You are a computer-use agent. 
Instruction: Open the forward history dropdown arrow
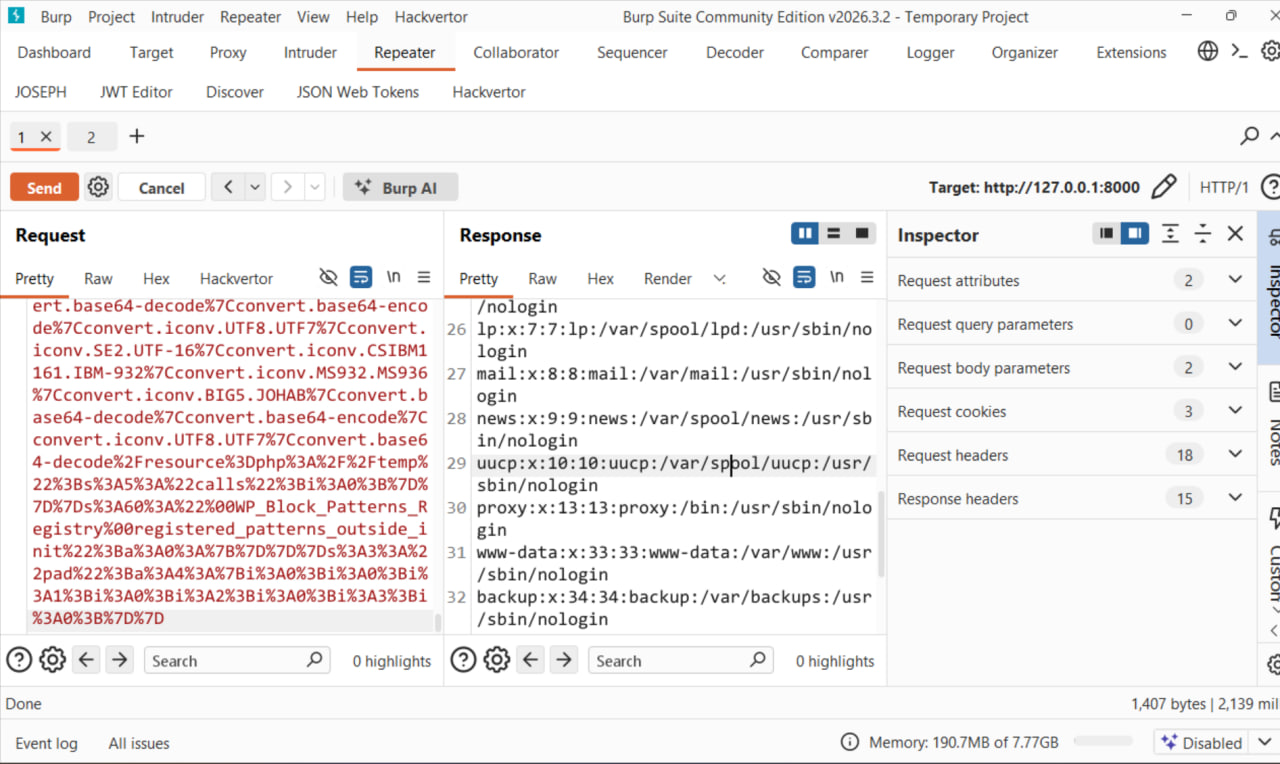click(x=315, y=187)
